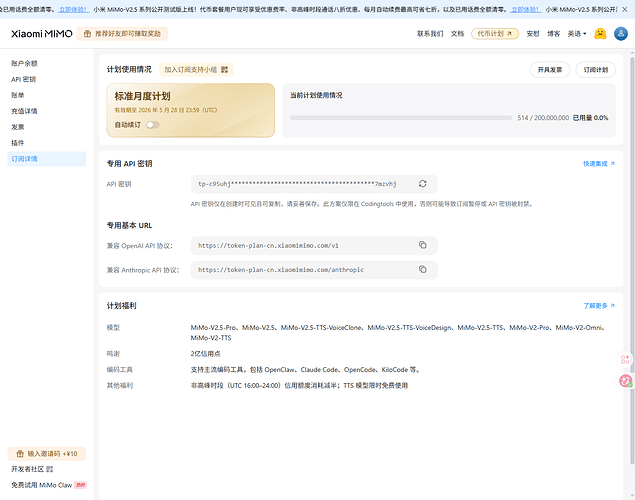Image resolution: width=635 pixels, height=500 pixels.
Task: Open the API 密钥 sidebar page
Action: click(23, 79)
